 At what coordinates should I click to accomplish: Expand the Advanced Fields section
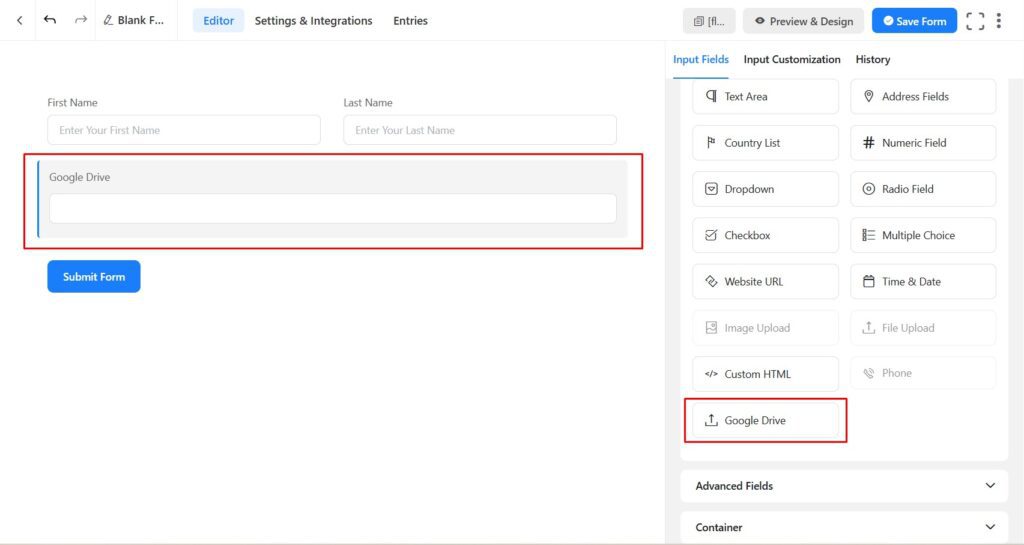pos(844,486)
